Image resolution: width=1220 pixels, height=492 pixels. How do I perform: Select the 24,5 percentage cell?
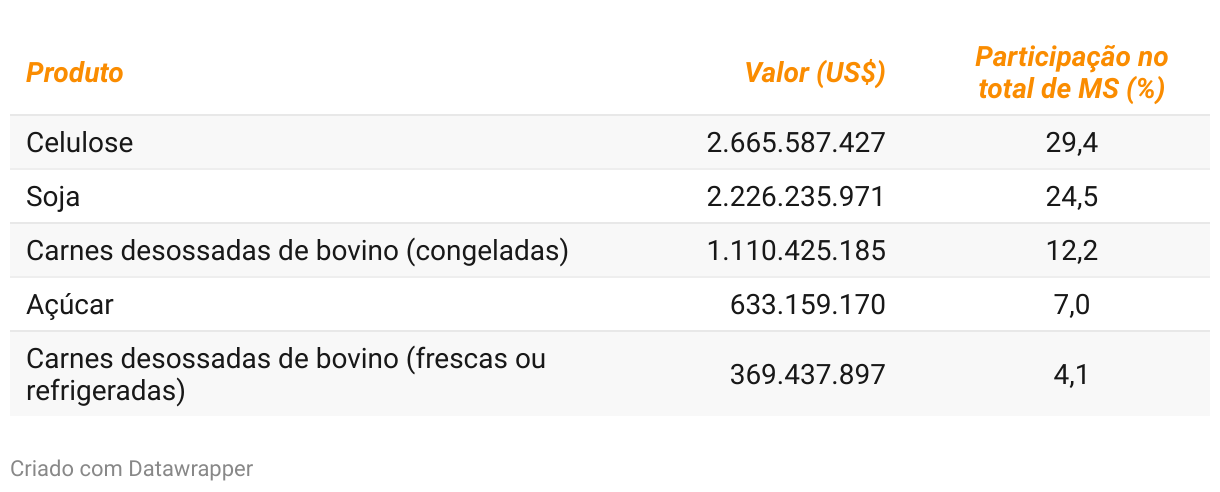point(1072,197)
